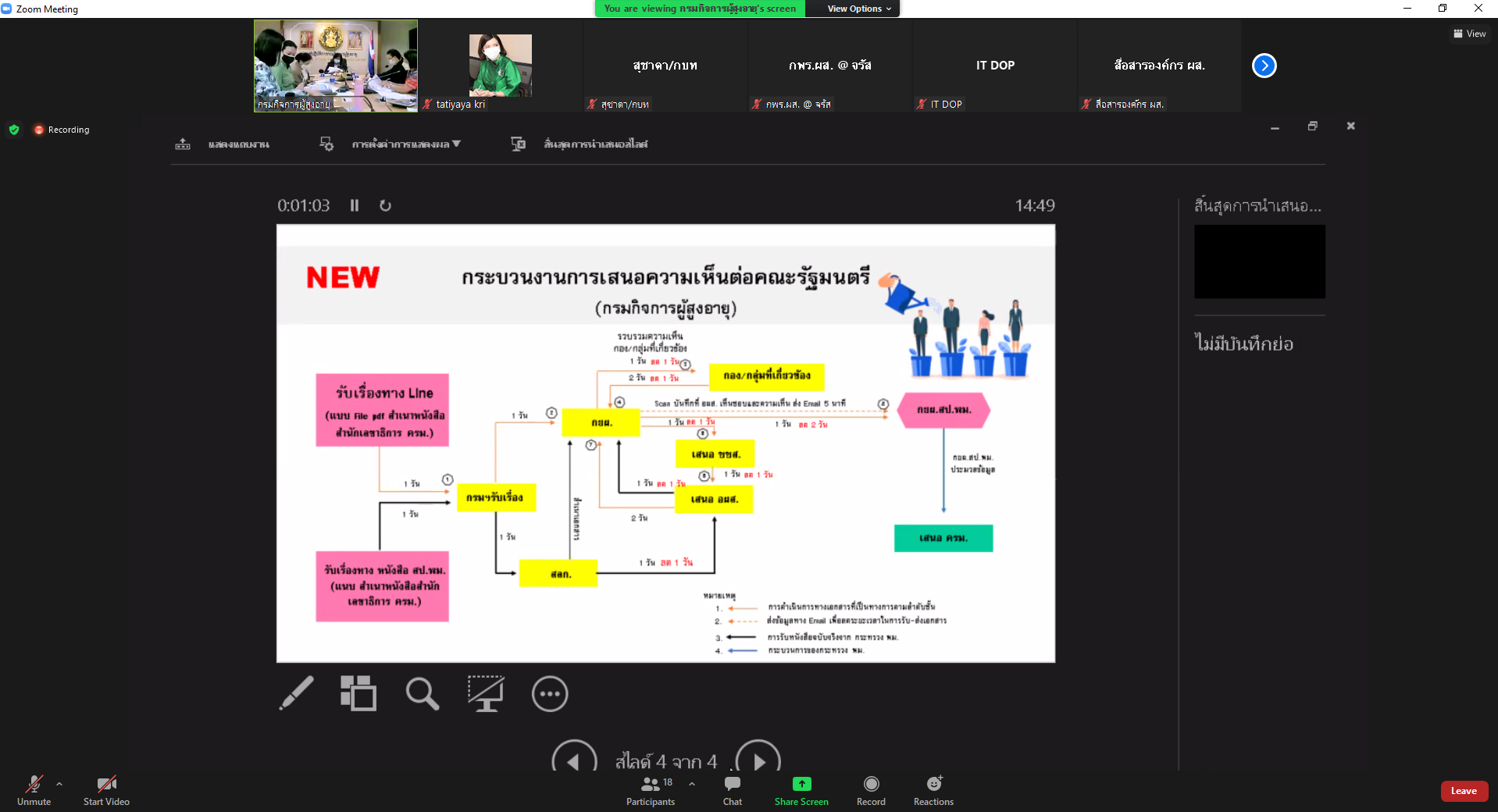
Task: Pause the presentation timer
Action: [355, 205]
